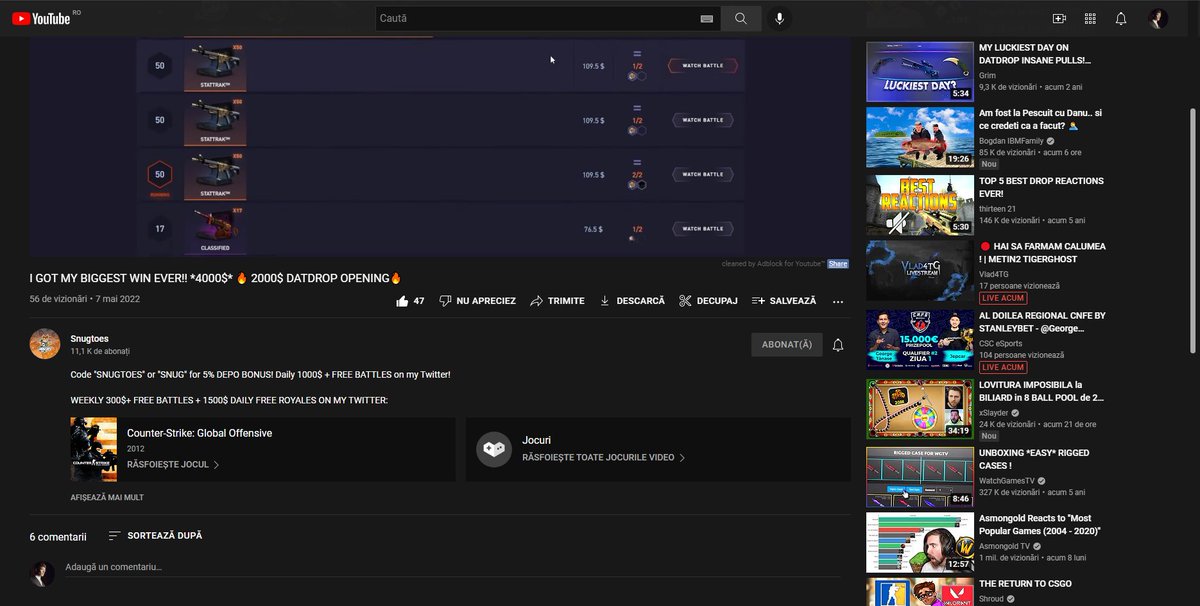Click Share button in Adblock overlay

pyautogui.click(x=838, y=264)
